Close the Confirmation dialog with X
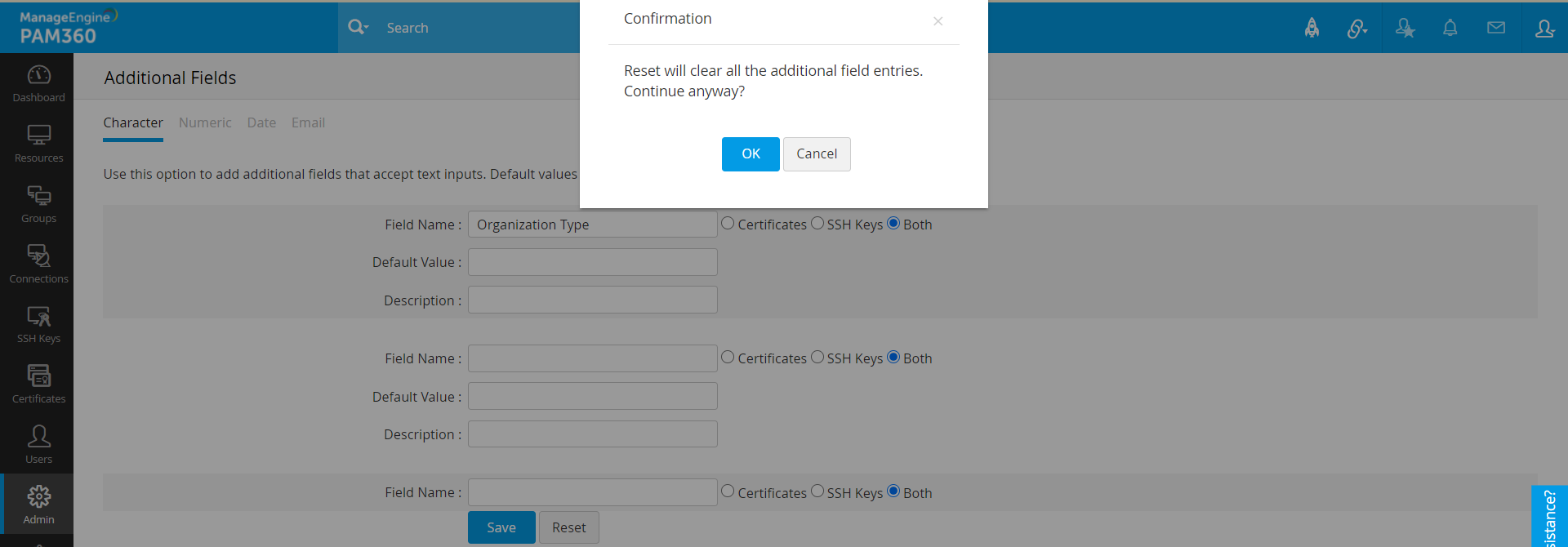 [x=938, y=21]
